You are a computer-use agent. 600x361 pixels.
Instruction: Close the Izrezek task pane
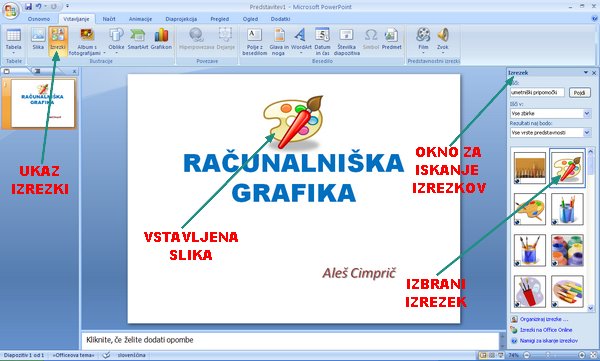tap(594, 72)
